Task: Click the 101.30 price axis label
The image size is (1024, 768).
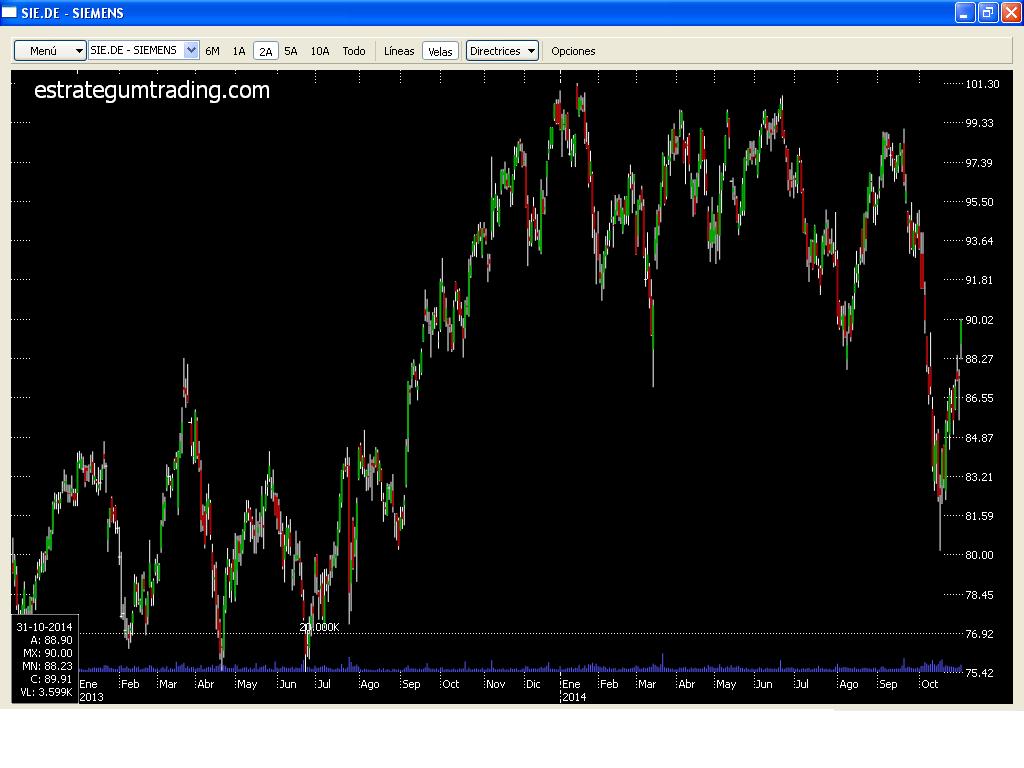Action: pos(982,84)
